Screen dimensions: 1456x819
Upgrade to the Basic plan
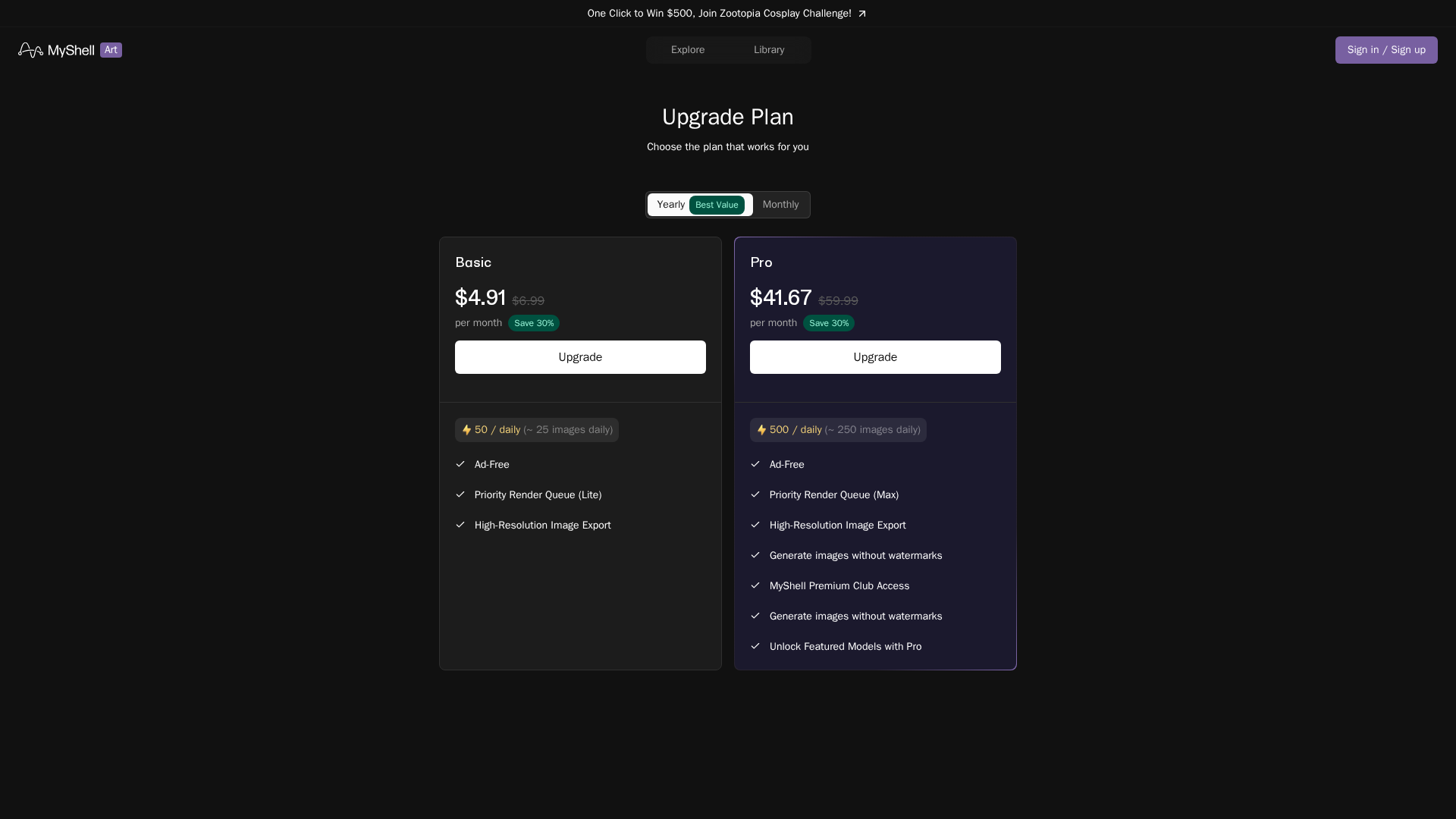579,356
